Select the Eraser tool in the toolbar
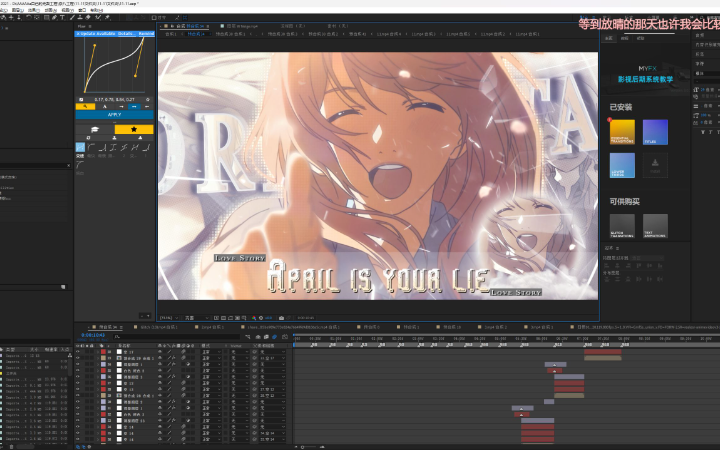Viewport: 720px width, 450px height. [88, 17]
